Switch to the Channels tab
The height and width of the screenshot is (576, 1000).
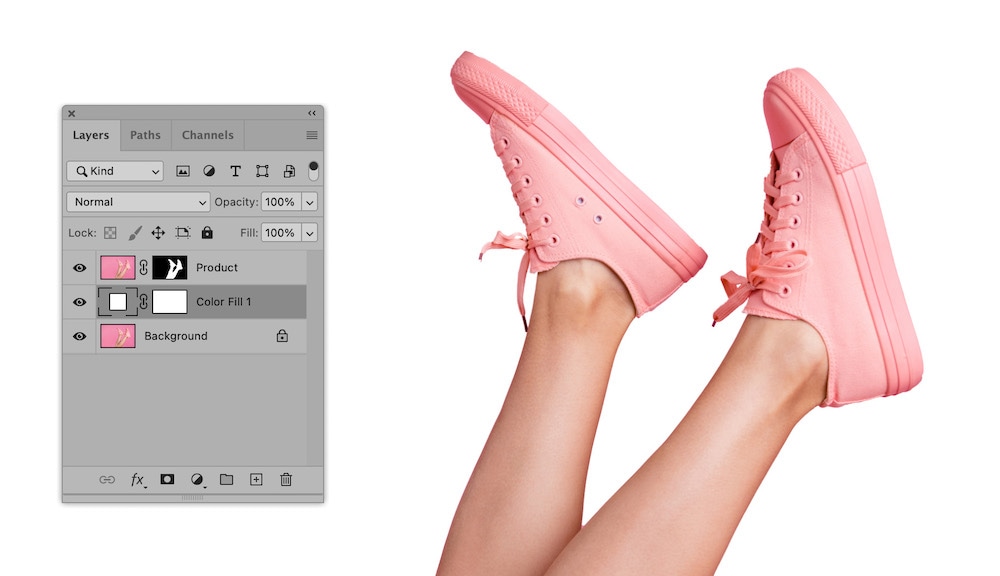(x=207, y=135)
